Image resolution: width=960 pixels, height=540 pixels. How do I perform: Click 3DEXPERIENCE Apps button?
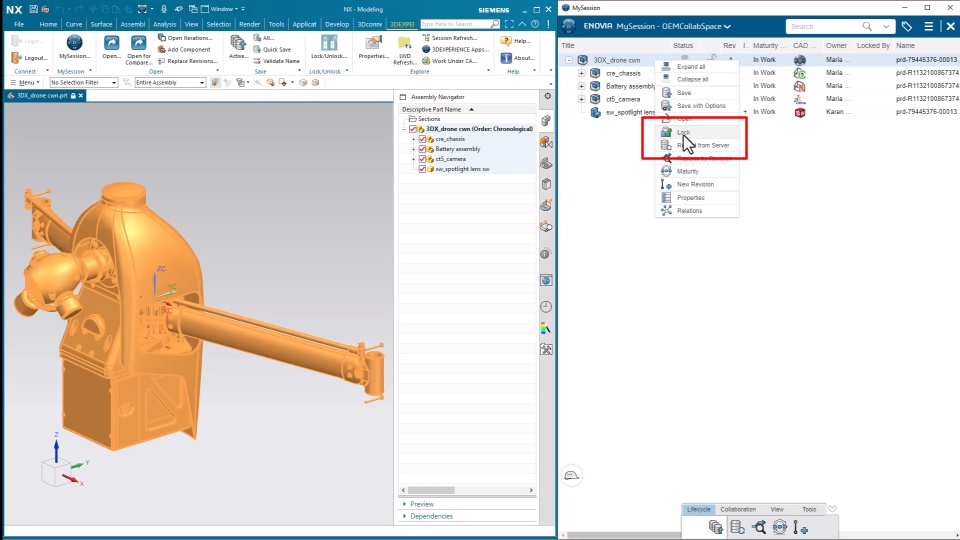click(455, 49)
